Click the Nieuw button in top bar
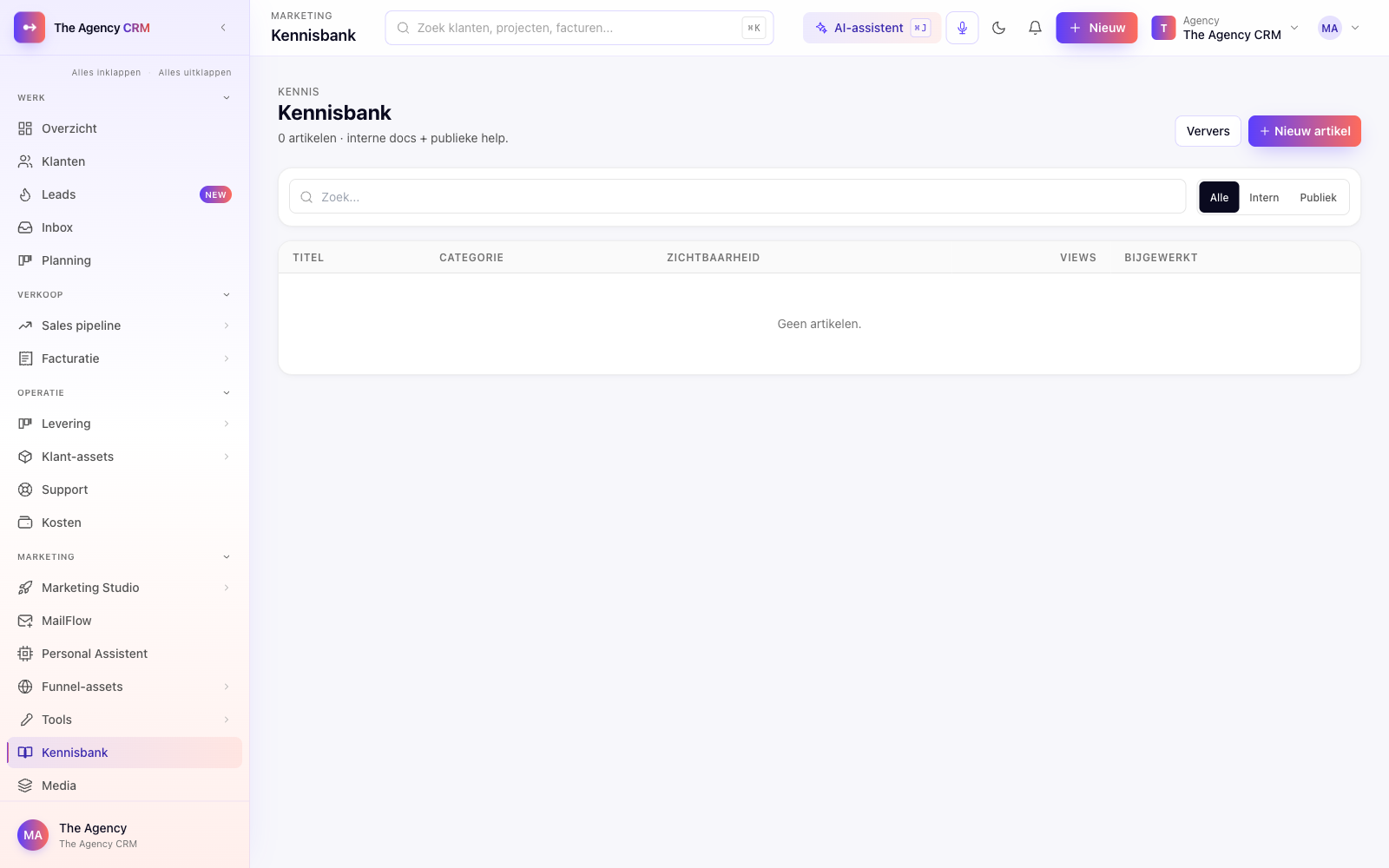The image size is (1389, 868). (1096, 28)
